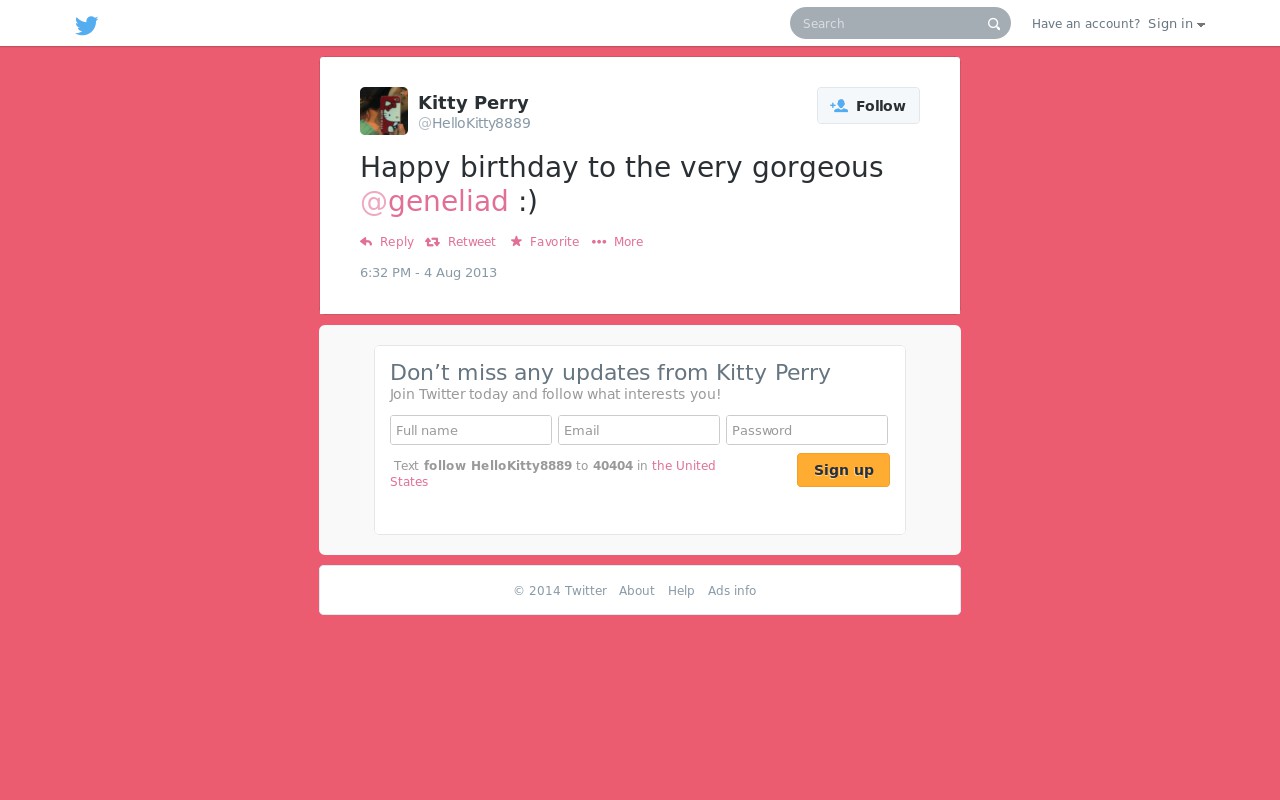This screenshot has height=800, width=1280.
Task: Click the Twitter bird logo
Action: click(x=87, y=25)
